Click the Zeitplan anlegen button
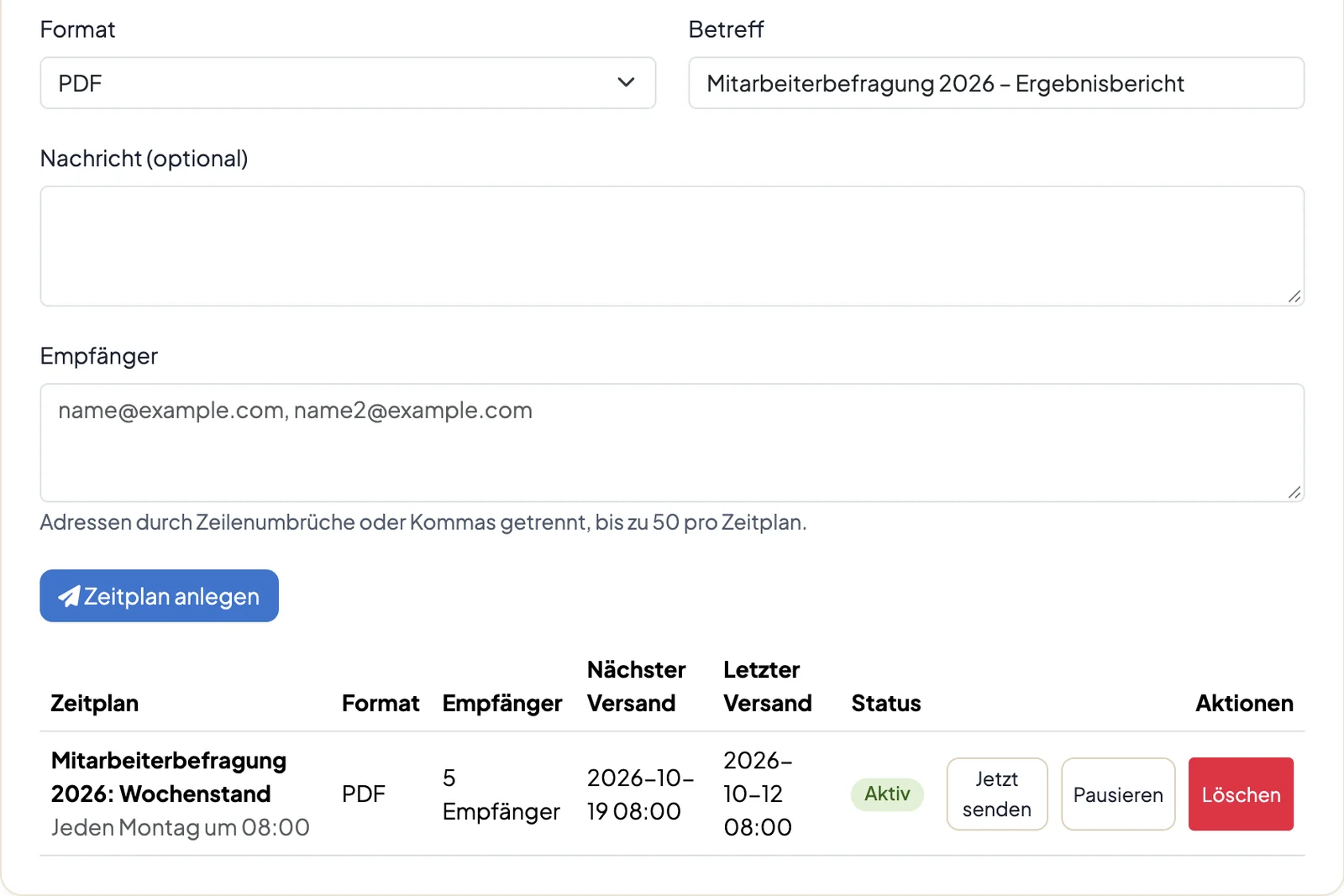This screenshot has height=896, width=1344. coord(160,596)
